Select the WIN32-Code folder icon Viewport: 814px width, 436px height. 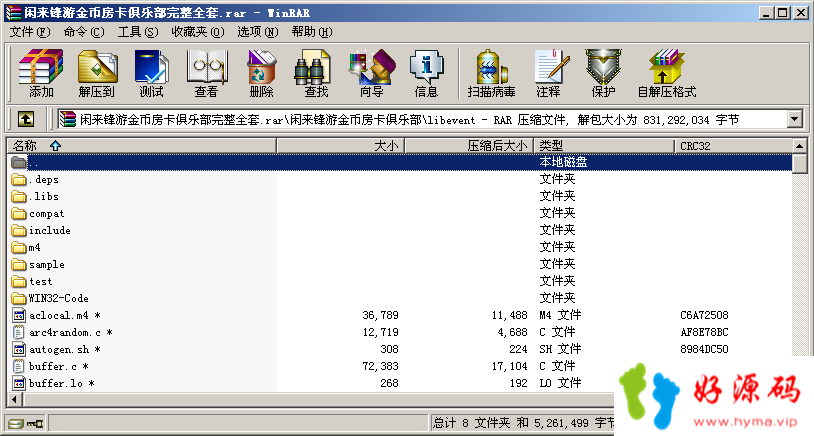(x=19, y=298)
